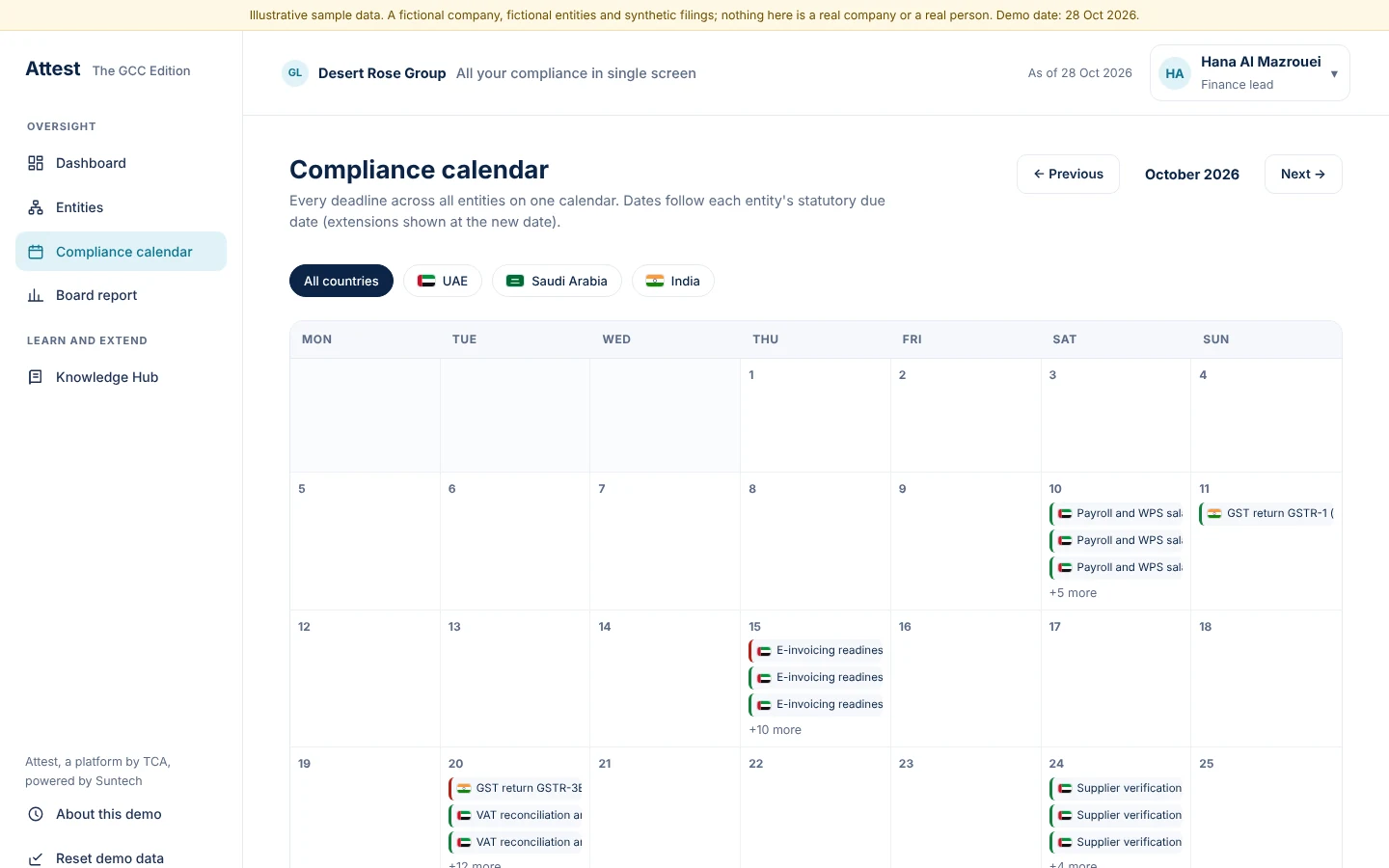
Task: Click the Board report chart icon
Action: click(x=36, y=295)
